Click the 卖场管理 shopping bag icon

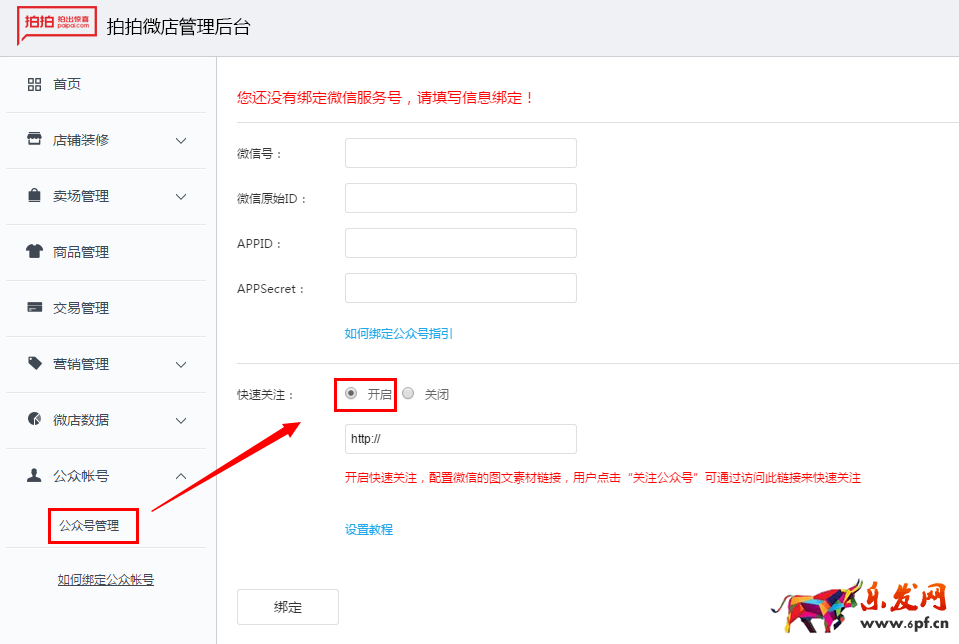tap(35, 196)
